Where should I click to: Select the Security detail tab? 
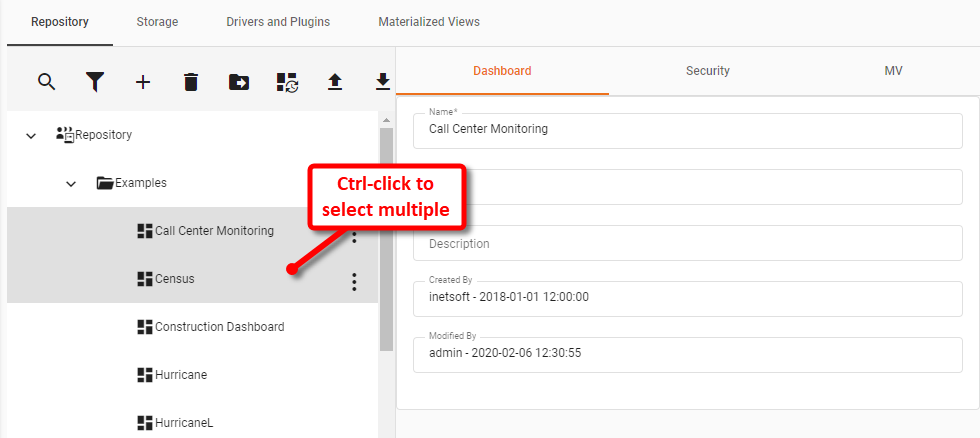(708, 71)
